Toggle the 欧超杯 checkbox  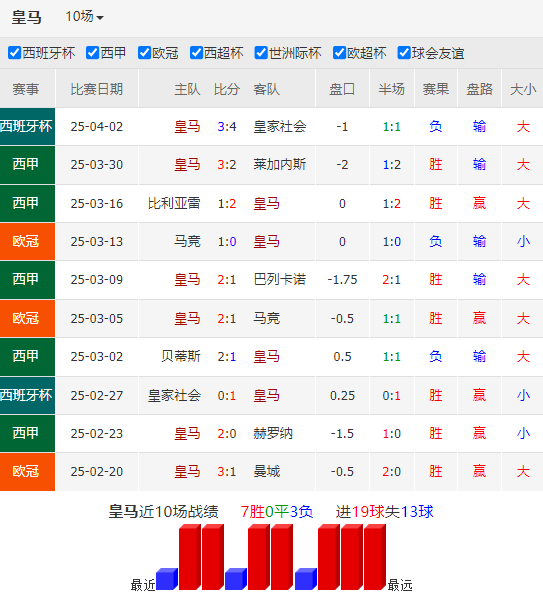[x=339, y=53]
